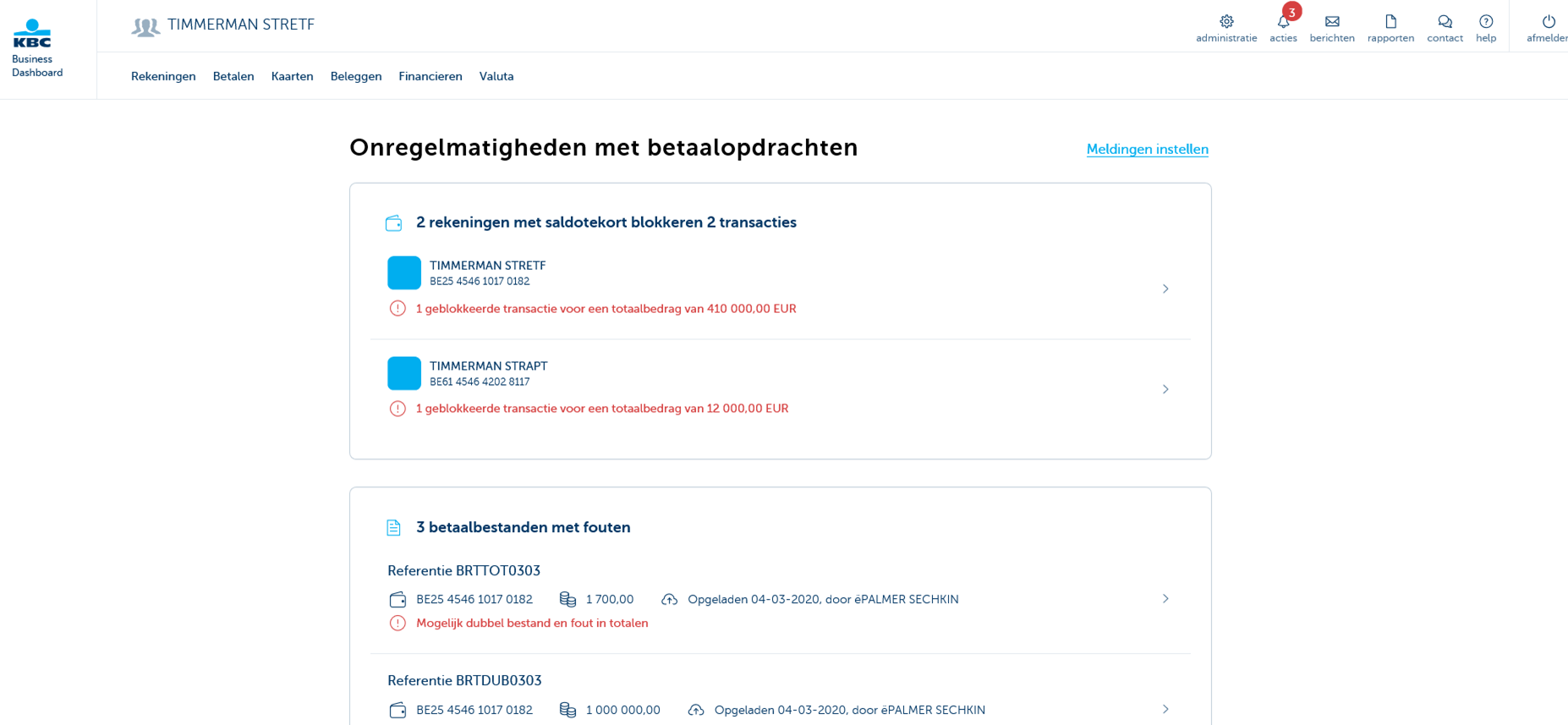Open the Valuta menu

point(496,76)
